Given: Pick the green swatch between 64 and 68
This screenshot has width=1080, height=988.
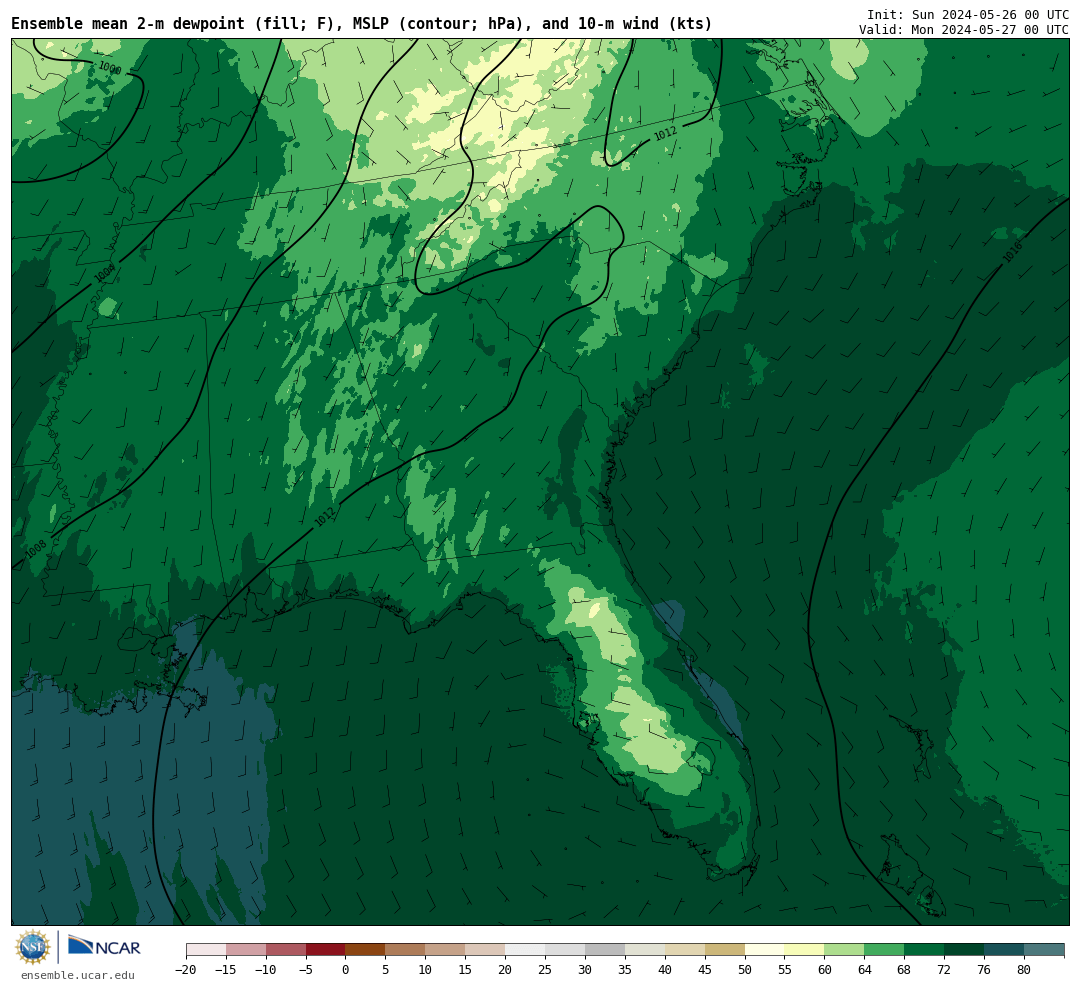Looking at the screenshot, I should 885,949.
